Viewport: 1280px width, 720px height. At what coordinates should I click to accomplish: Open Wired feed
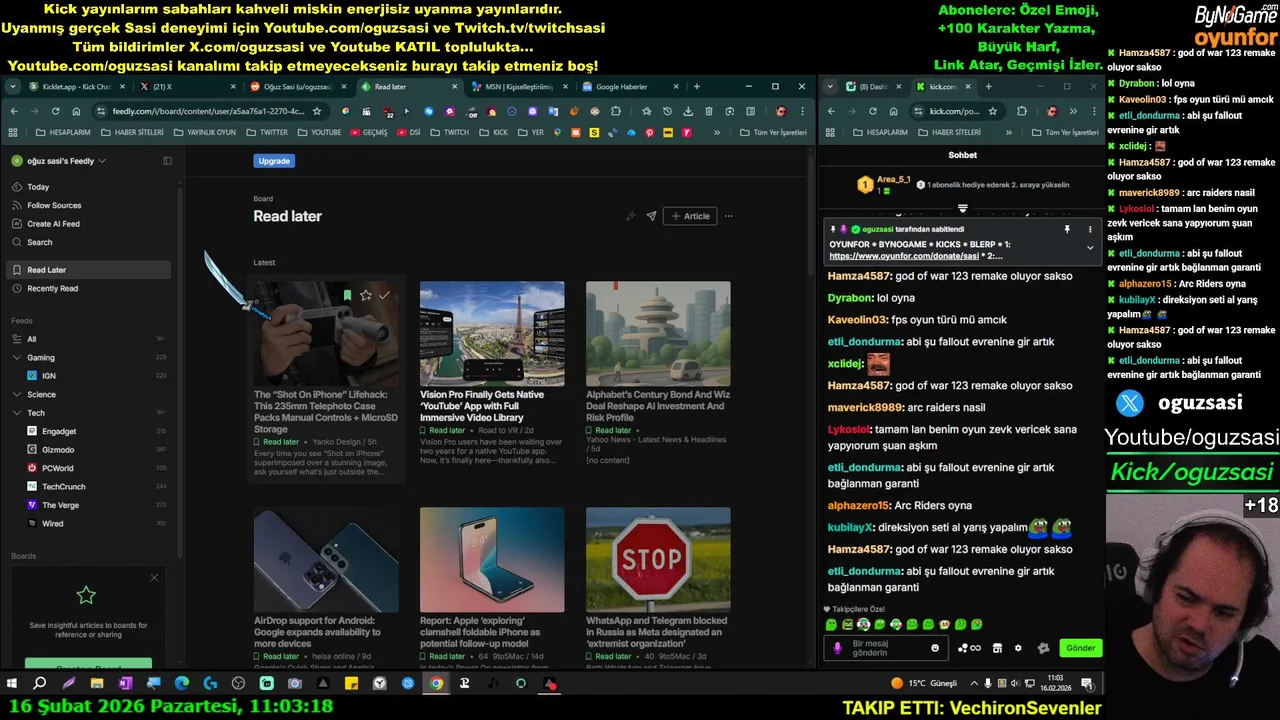coord(88,524)
